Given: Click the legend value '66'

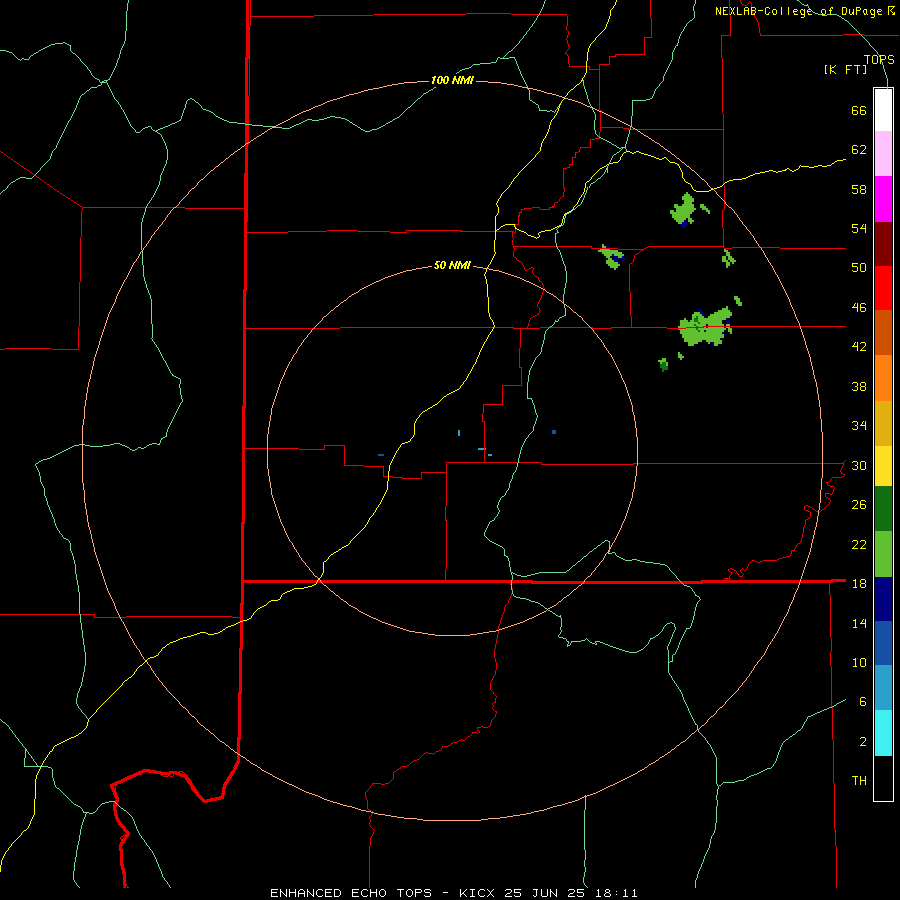Looking at the screenshot, I should [859, 110].
